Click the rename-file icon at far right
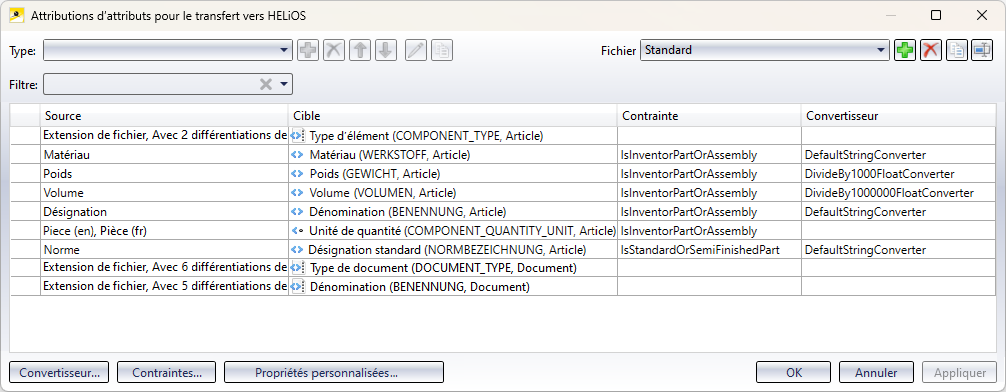This screenshot has width=1006, height=392. pos(982,50)
